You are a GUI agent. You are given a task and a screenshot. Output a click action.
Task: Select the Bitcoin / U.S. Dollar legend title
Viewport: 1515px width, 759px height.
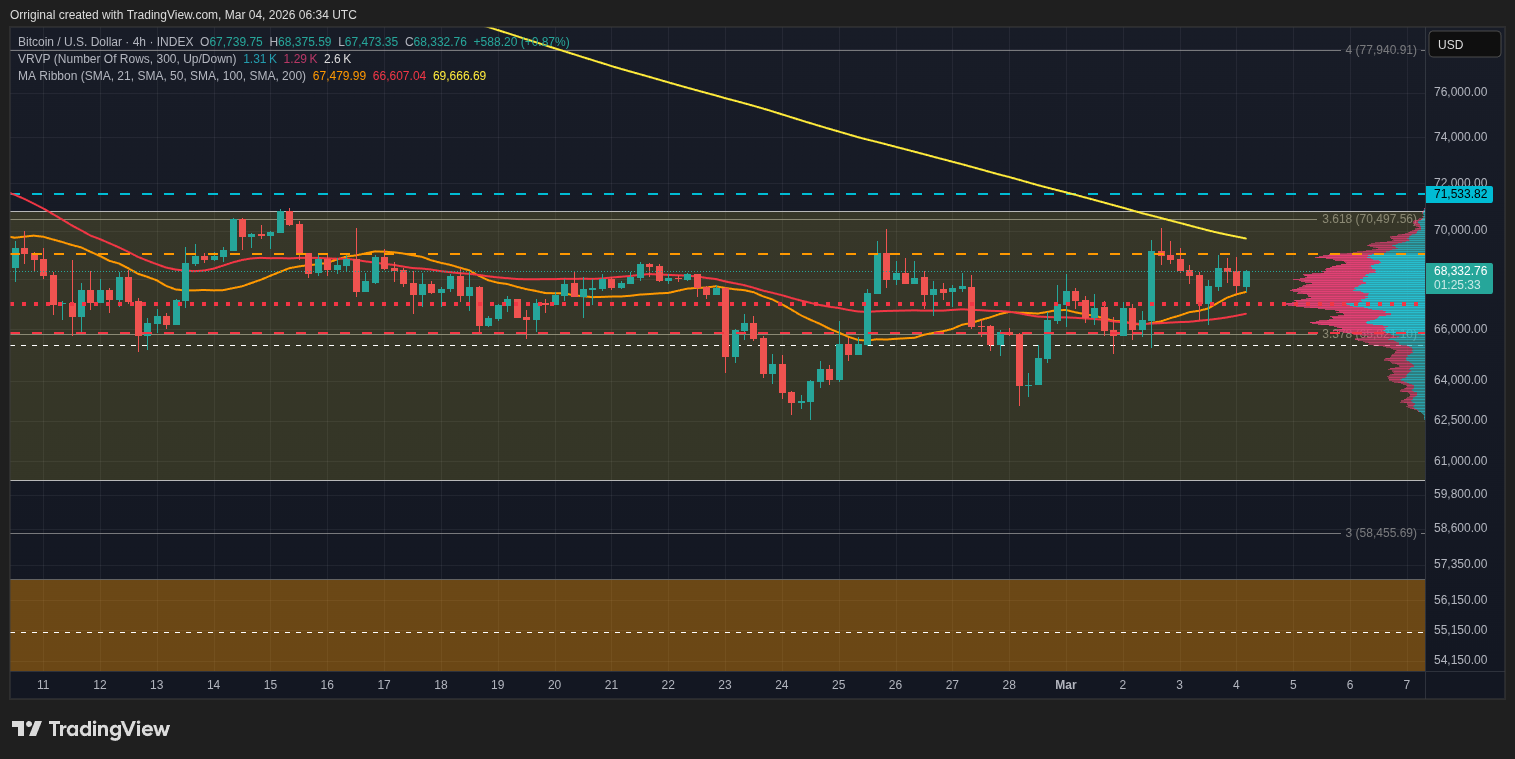coord(106,42)
